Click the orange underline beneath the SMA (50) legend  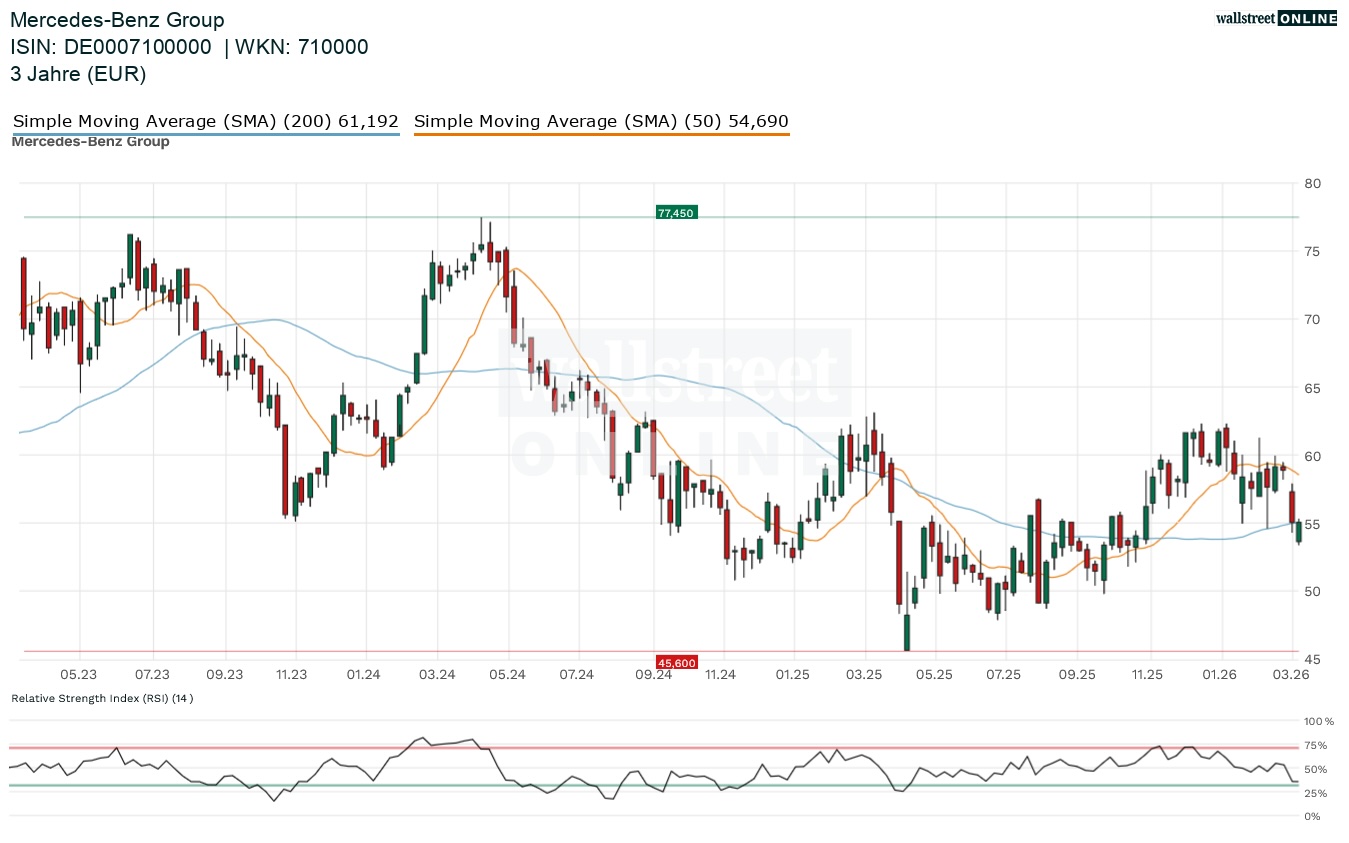tap(601, 134)
